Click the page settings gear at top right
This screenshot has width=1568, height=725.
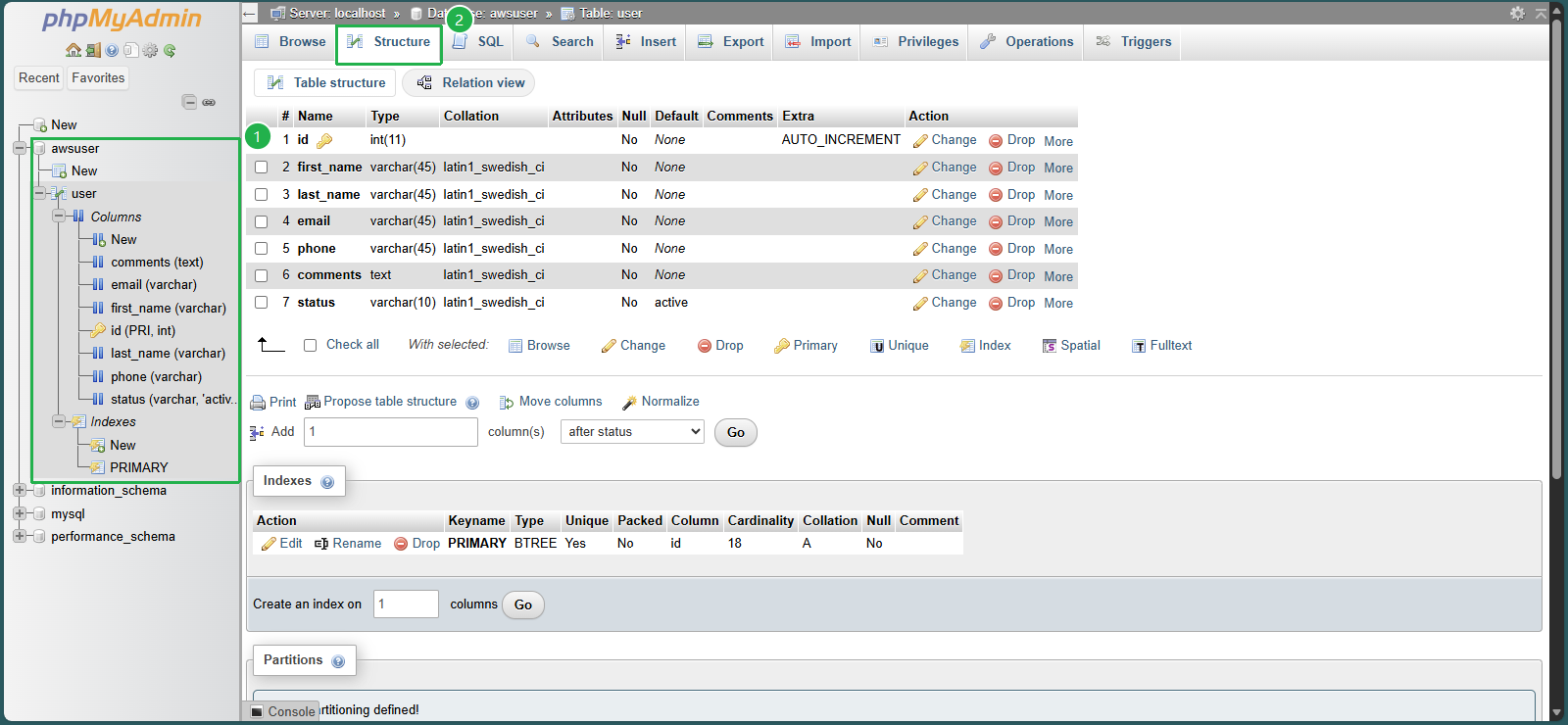pos(1517,13)
